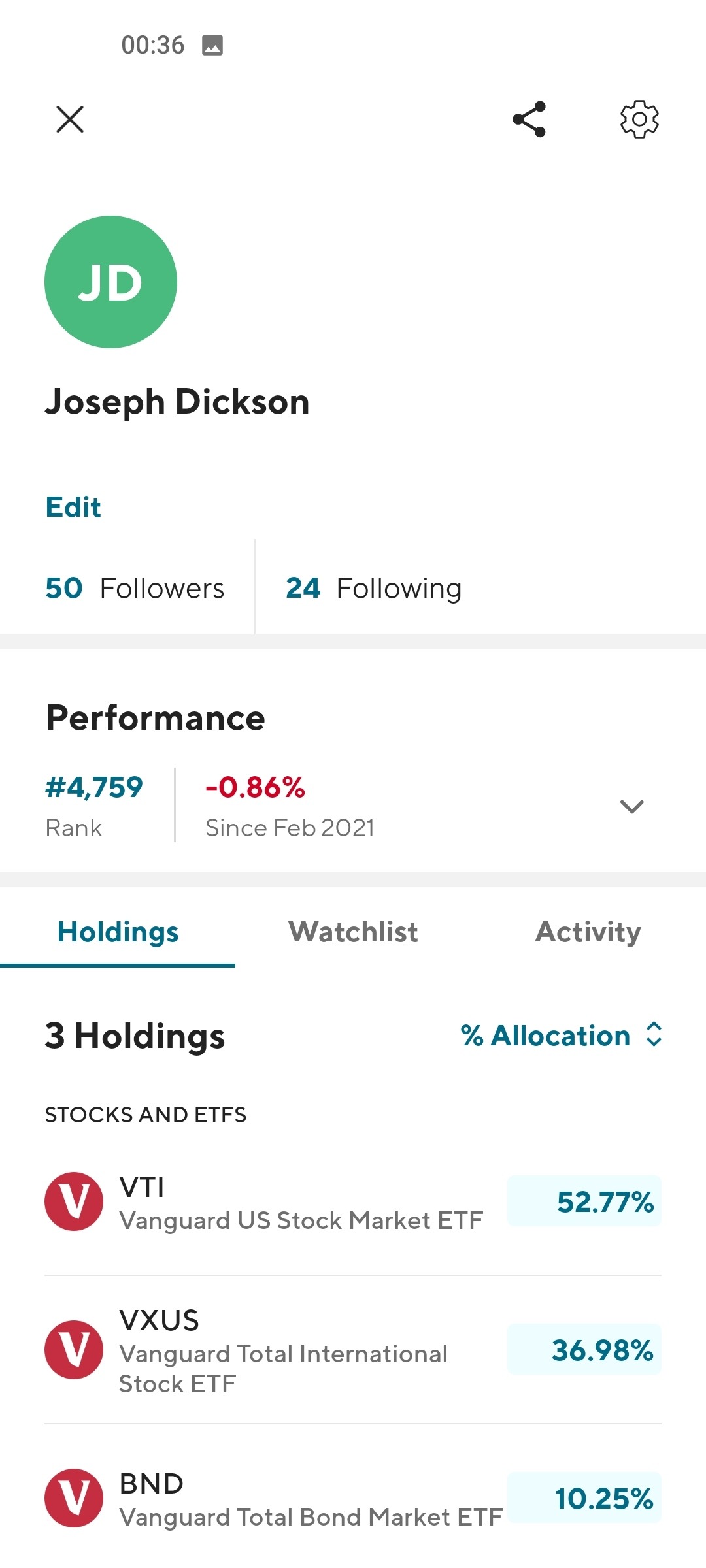Tap the BND Vanguard logo icon
This screenshot has width=706, height=1568.
tap(74, 1497)
